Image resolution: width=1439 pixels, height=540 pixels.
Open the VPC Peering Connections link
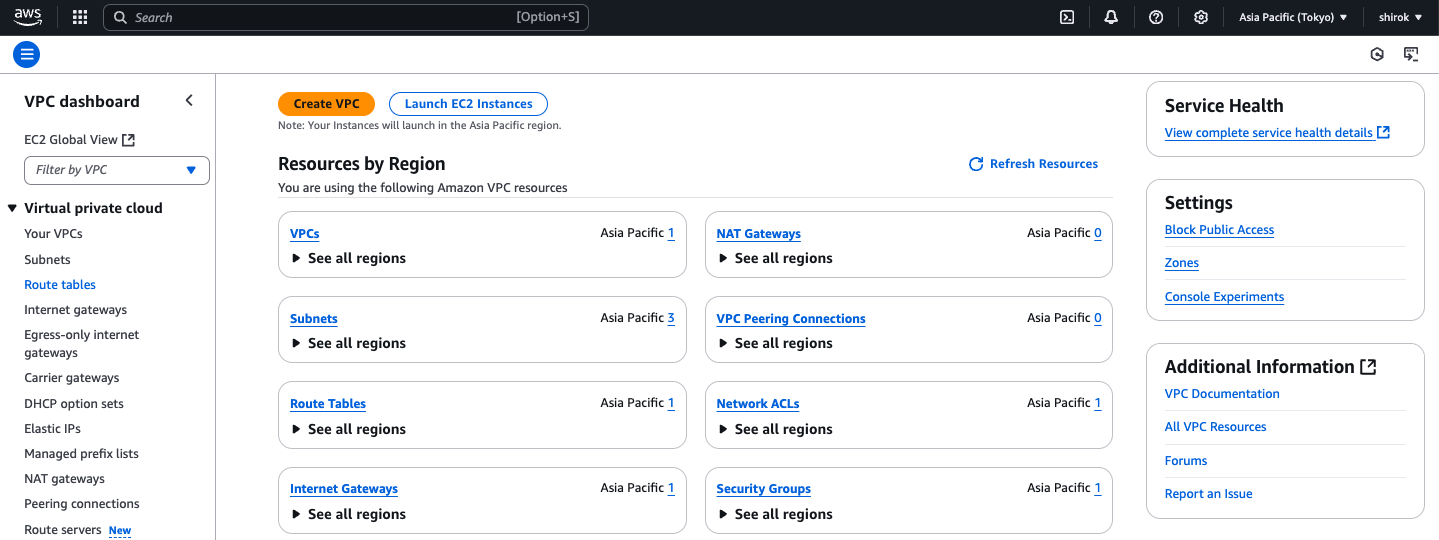pyautogui.click(x=791, y=319)
